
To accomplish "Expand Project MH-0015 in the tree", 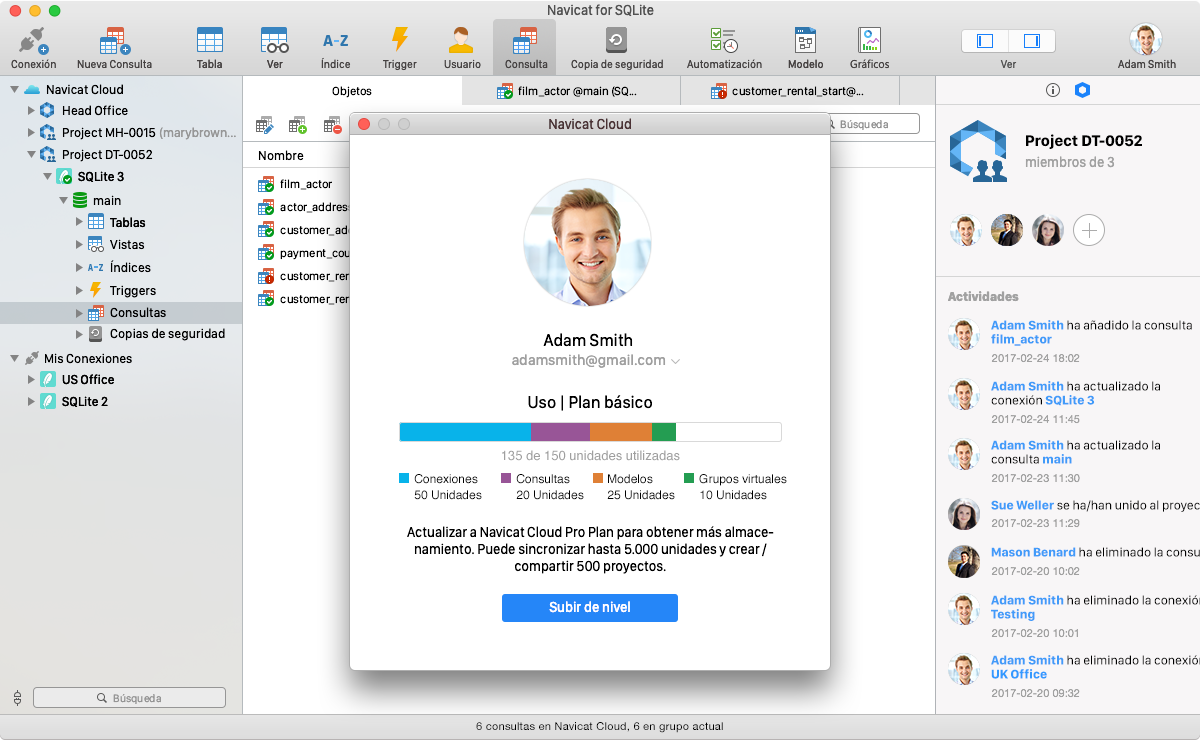I will [x=30, y=133].
